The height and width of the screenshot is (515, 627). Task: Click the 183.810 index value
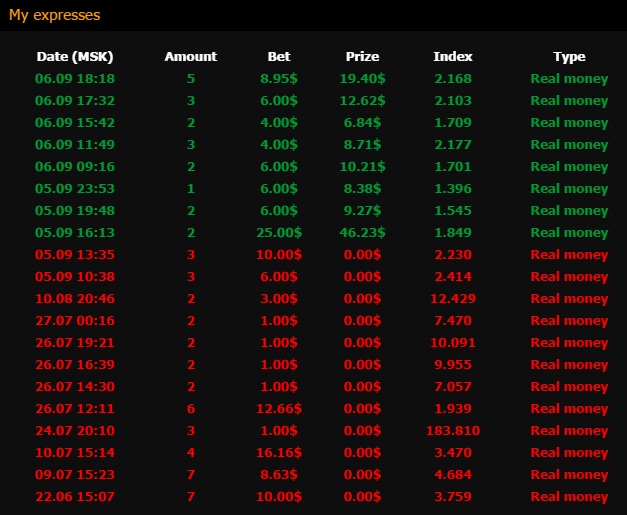[x=453, y=431]
